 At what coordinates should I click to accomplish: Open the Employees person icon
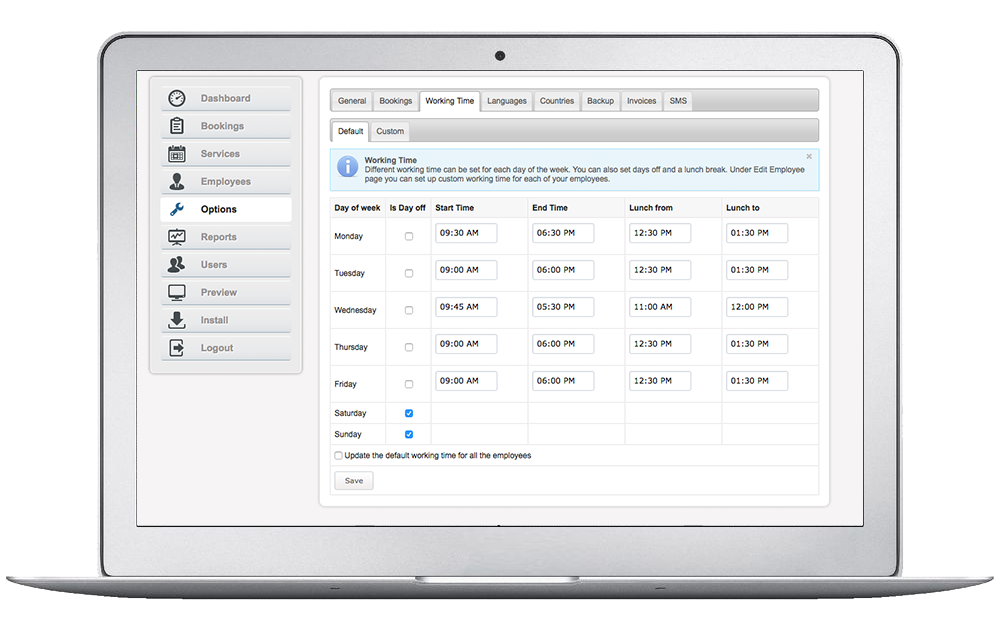177,182
